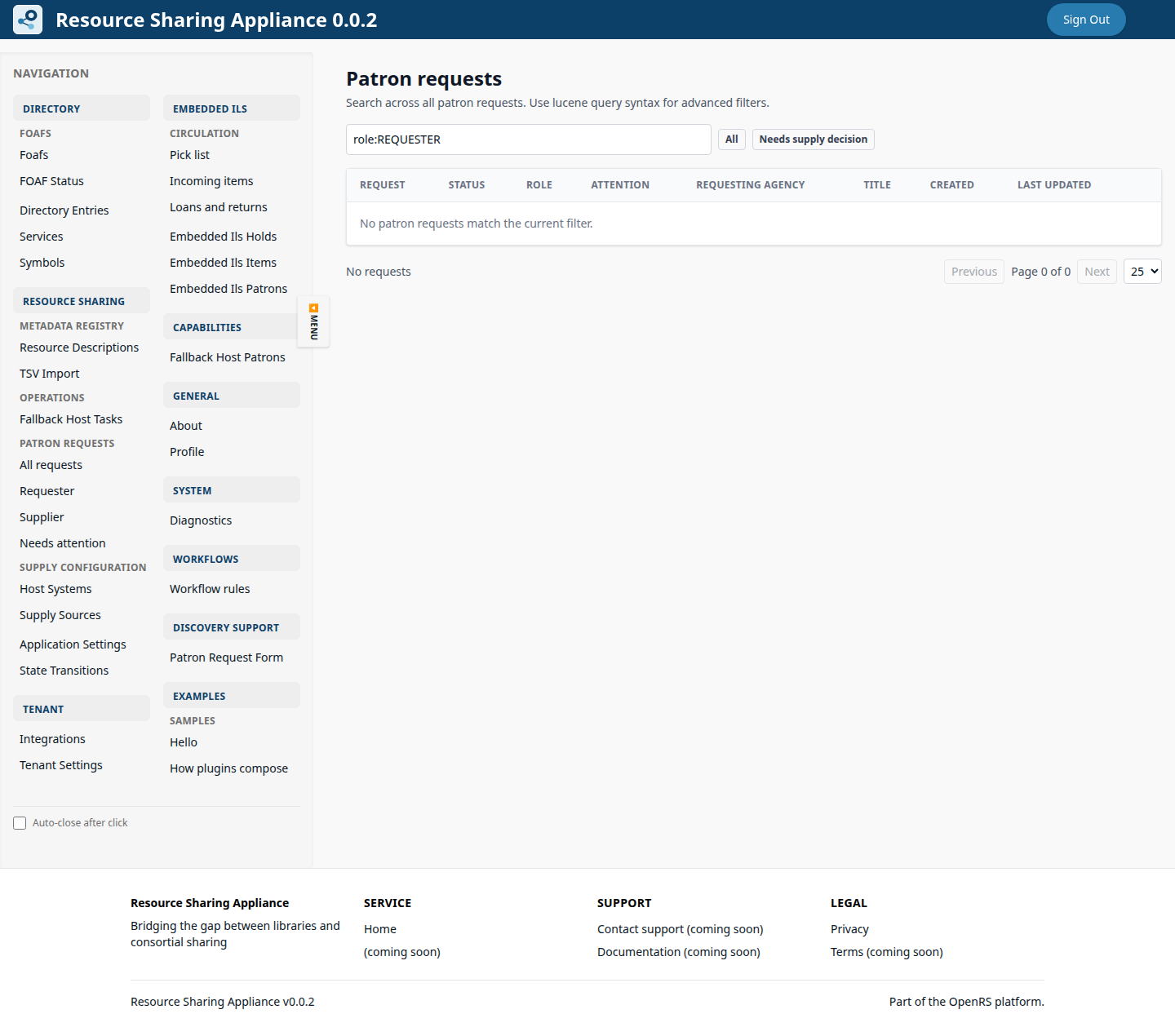The image size is (1175, 1036).
Task: Open the page size dropdown showing 25
Action: click(x=1142, y=272)
